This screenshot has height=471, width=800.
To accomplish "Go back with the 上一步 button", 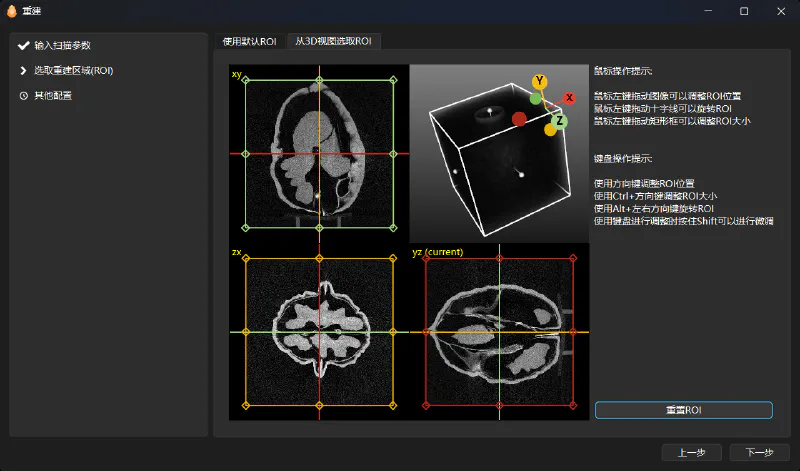I will tap(692, 453).
